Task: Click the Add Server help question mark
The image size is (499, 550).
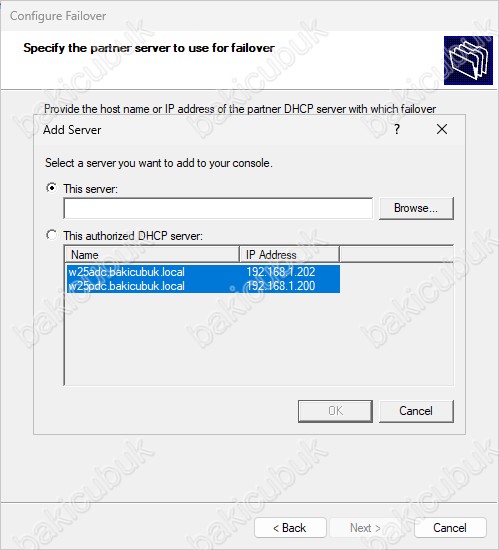Action: click(397, 129)
